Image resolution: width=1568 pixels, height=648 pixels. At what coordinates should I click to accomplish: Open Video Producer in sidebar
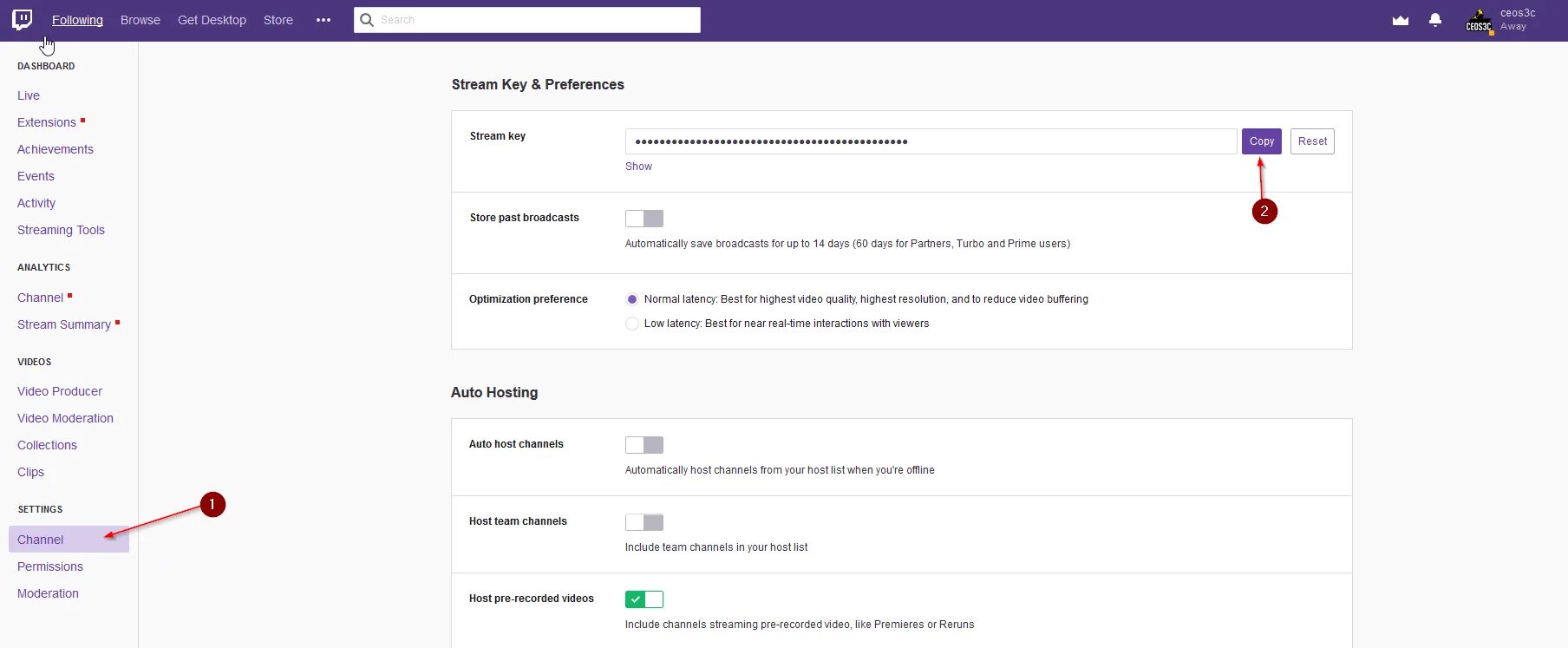coord(60,391)
